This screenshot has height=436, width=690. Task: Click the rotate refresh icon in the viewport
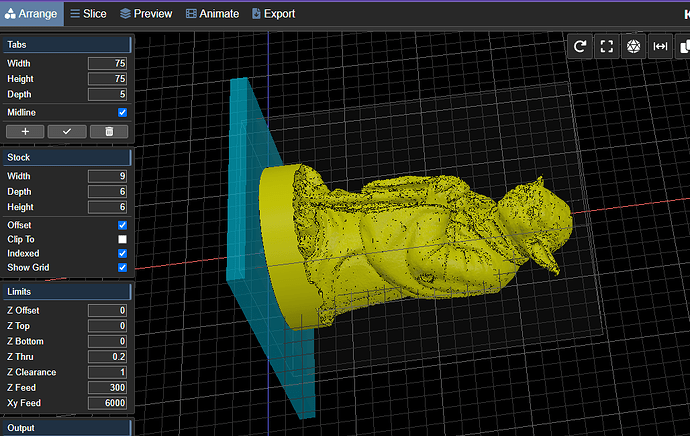580,46
